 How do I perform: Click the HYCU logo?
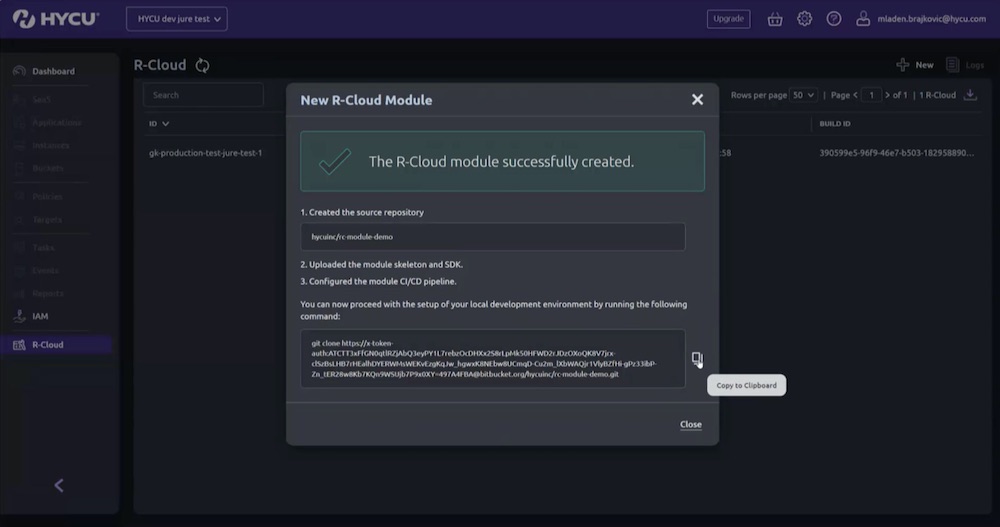point(55,19)
